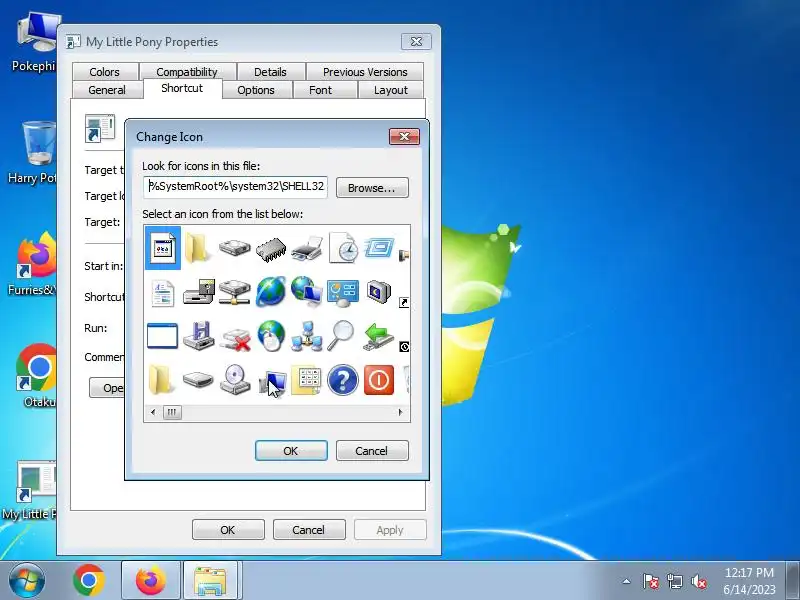
Task: Select the Furries Firefox desktop shortcut
Action: 32,264
